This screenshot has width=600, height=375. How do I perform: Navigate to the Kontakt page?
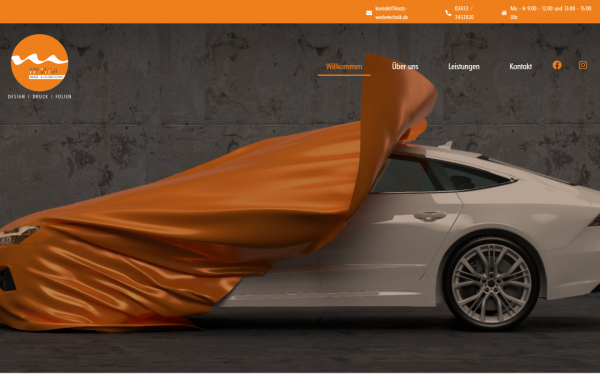pos(520,67)
